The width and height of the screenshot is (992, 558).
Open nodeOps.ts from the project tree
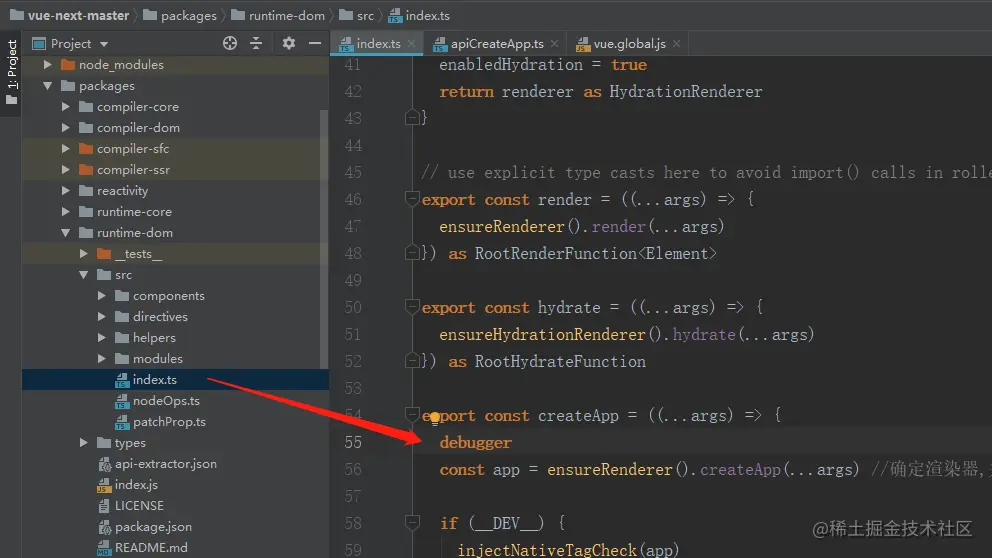[x=166, y=400]
